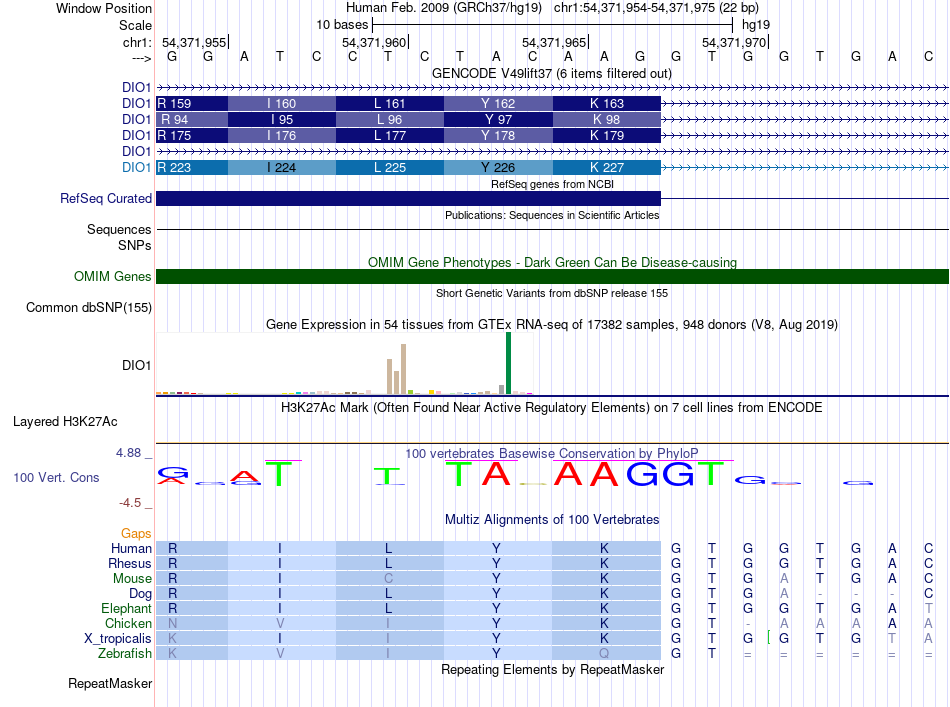Click the OMIM Genes track label
Image resolution: width=950 pixels, height=707 pixels.
click(x=113, y=276)
